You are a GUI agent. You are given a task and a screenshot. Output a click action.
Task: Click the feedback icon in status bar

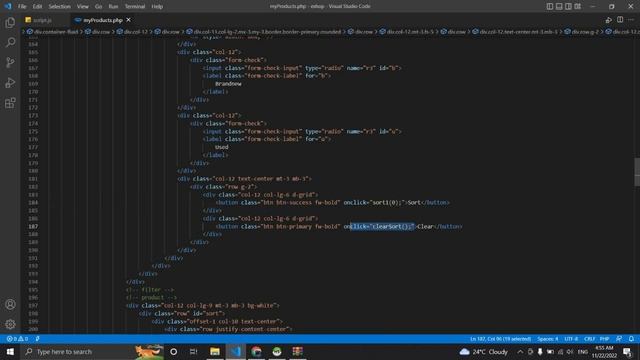[619, 339]
